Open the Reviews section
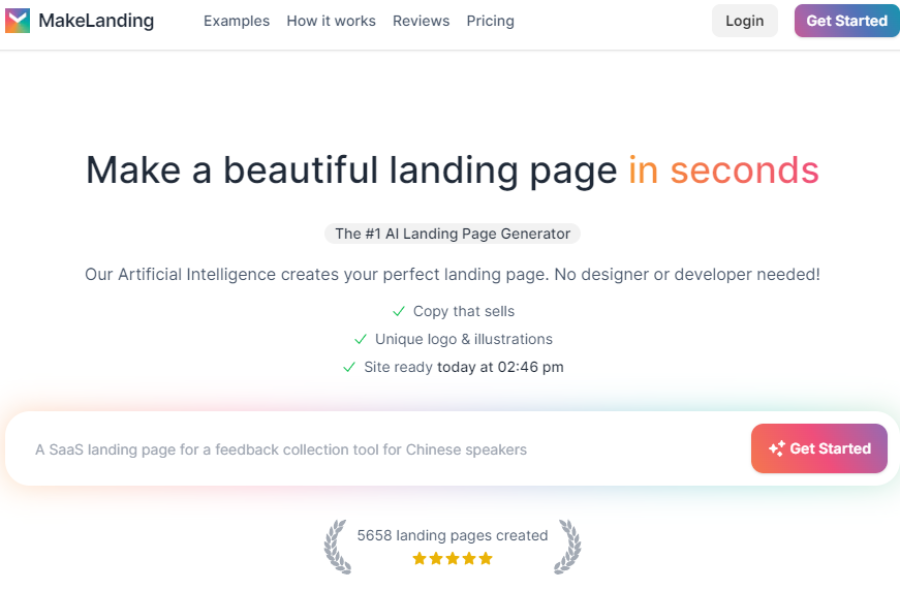The height and width of the screenshot is (600, 900). pos(421,20)
